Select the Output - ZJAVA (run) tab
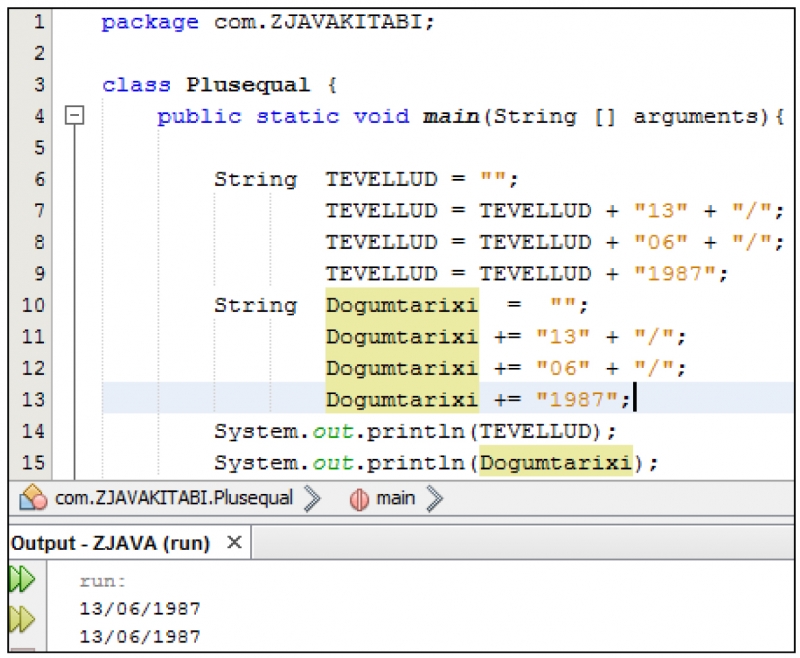The image size is (800, 658). [x=110, y=543]
